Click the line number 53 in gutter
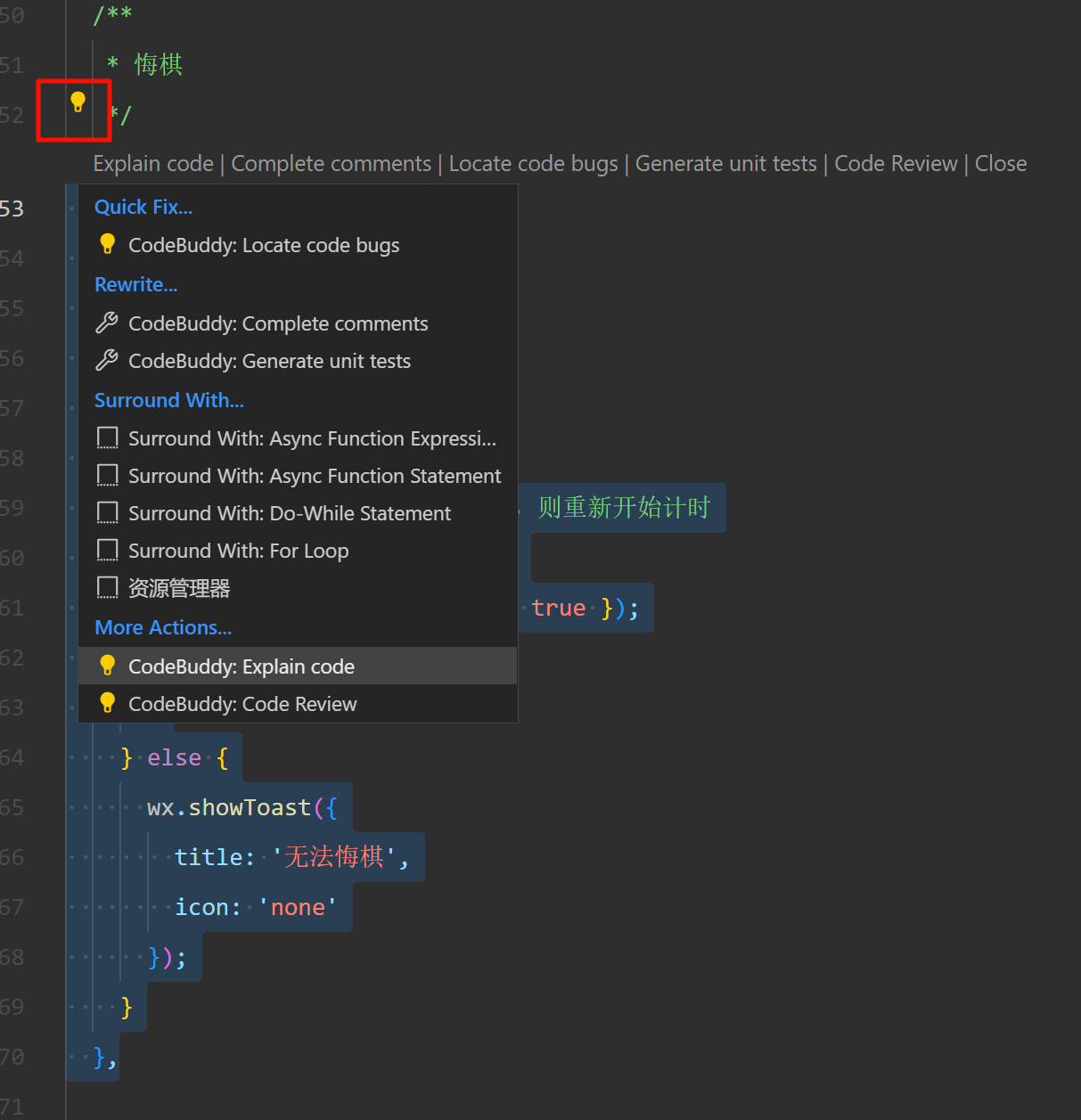 (12, 209)
